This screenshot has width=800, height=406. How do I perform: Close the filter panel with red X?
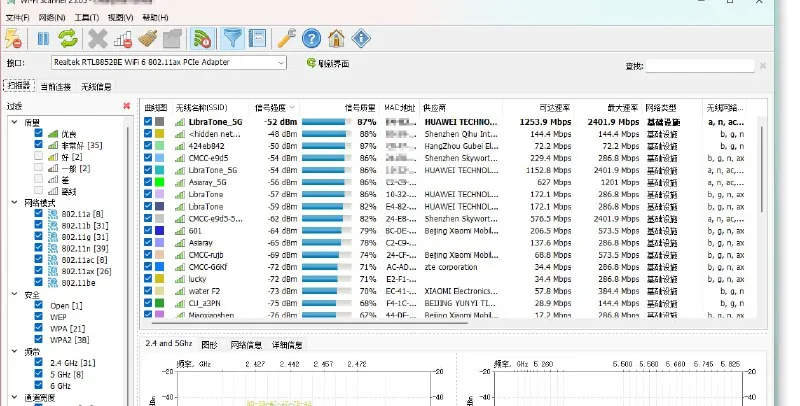(x=127, y=106)
